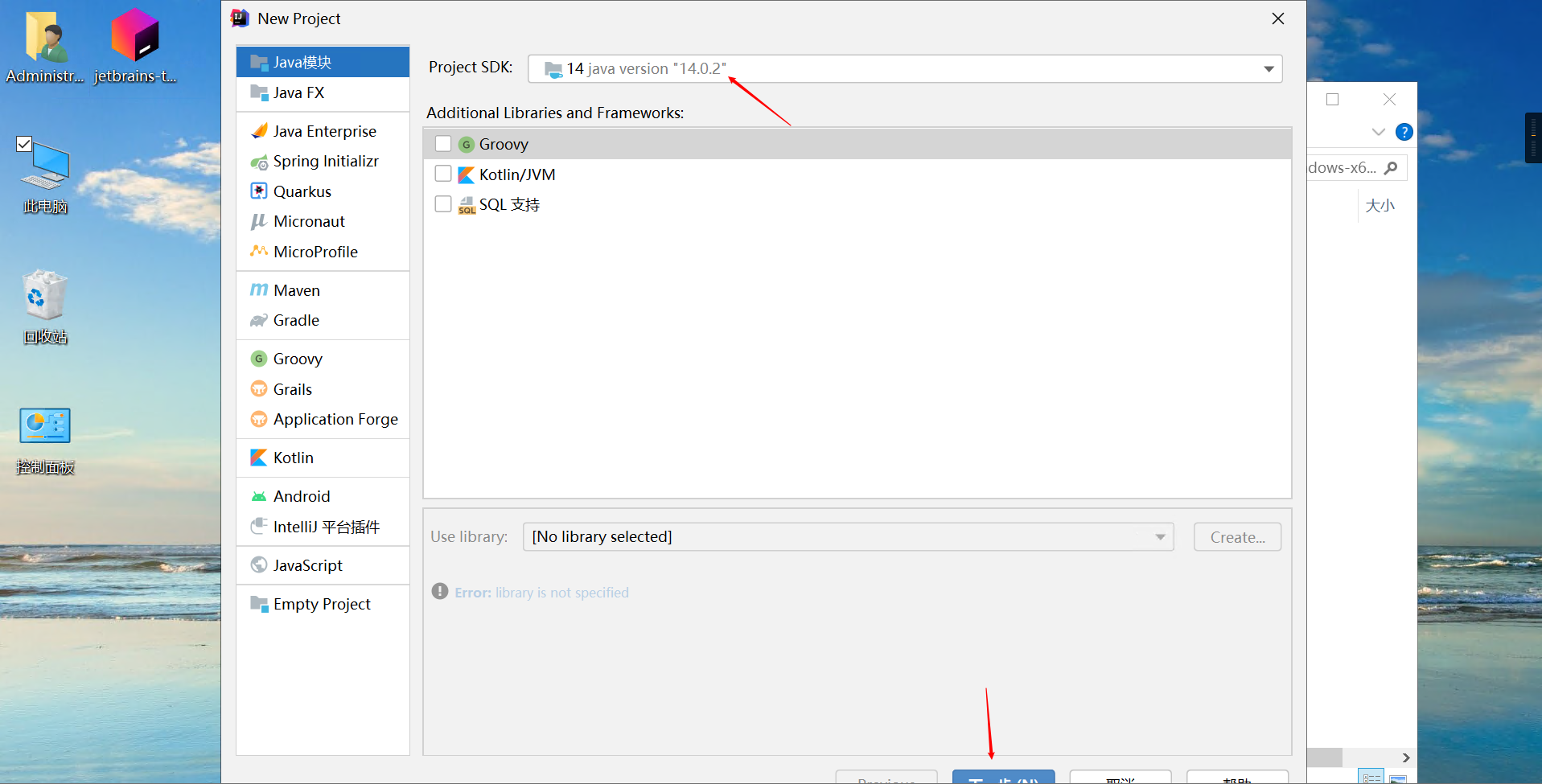
Task: Pick Groovy in the project type list
Action: 323,359
